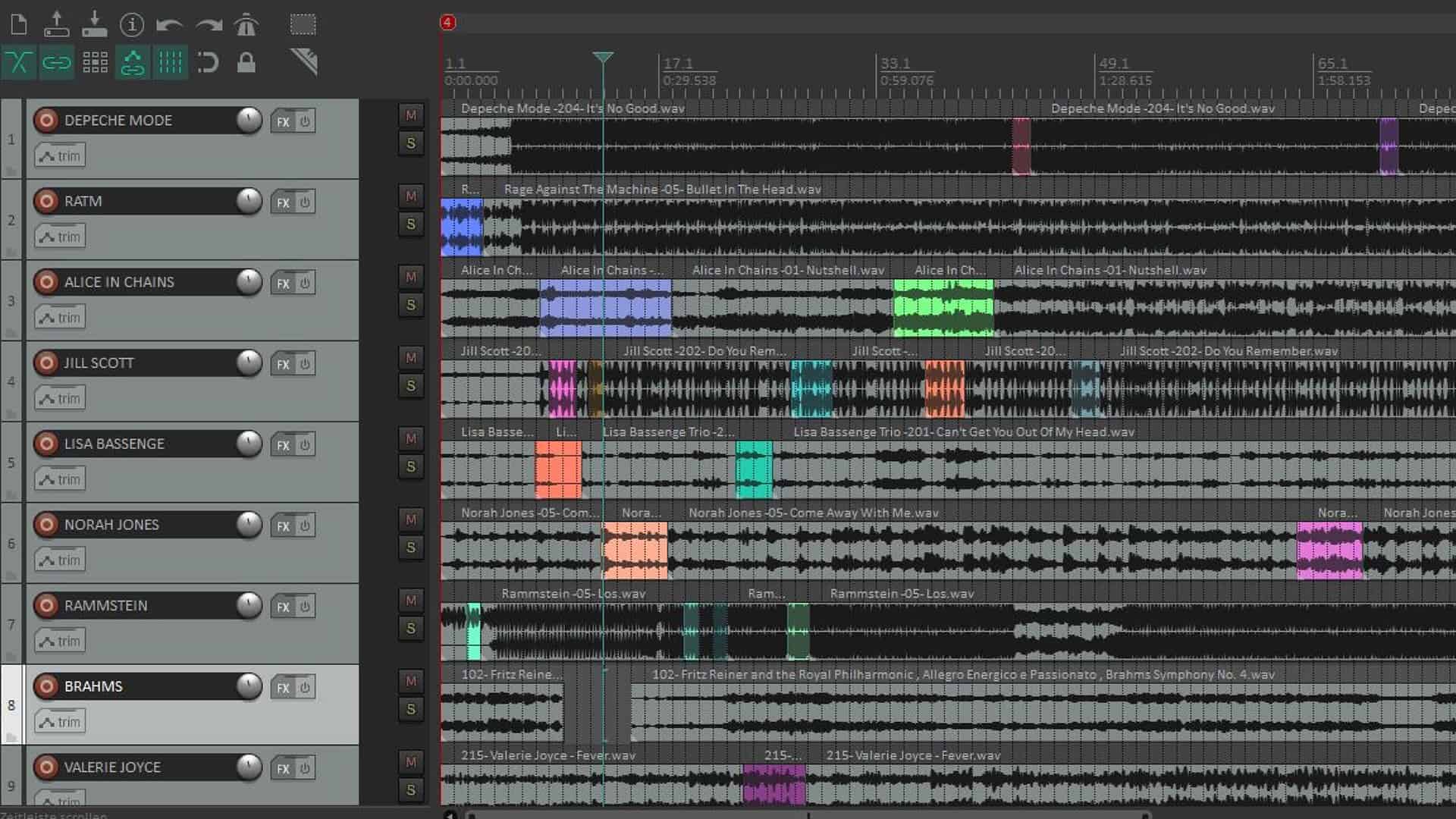
Task: Toggle ripple editing grid icon
Action: click(x=95, y=63)
